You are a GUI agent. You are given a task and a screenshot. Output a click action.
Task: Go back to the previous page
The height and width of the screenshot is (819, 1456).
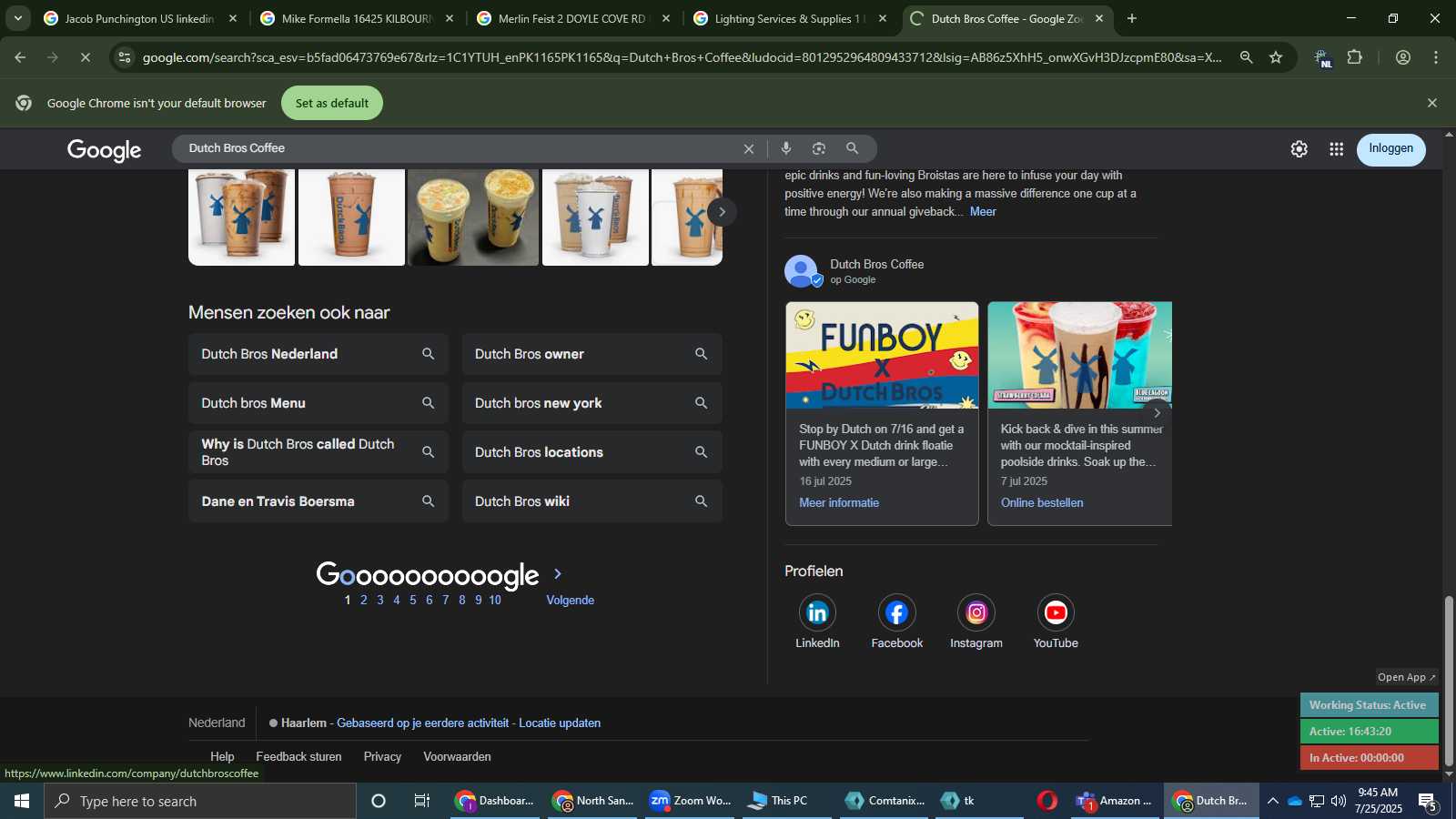pyautogui.click(x=20, y=57)
